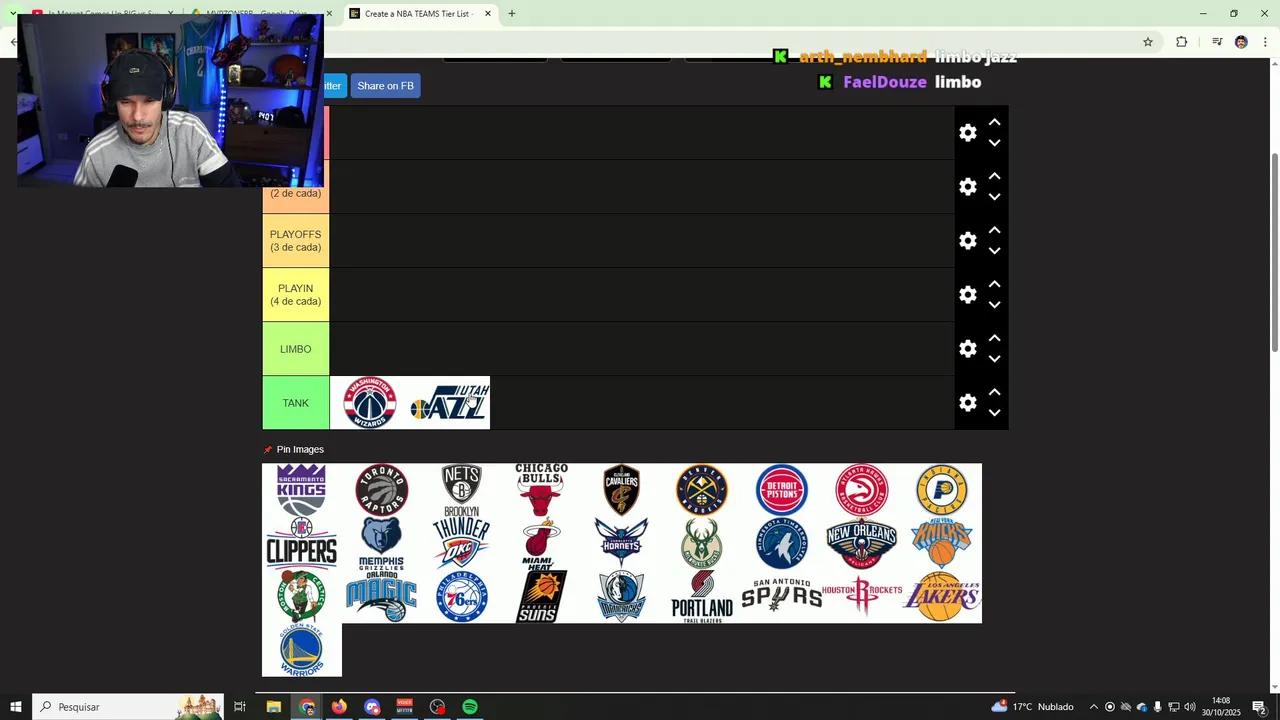Screen dimensions: 1280x720
Task: Move the top tier row down with its arrow
Action: click(x=994, y=143)
